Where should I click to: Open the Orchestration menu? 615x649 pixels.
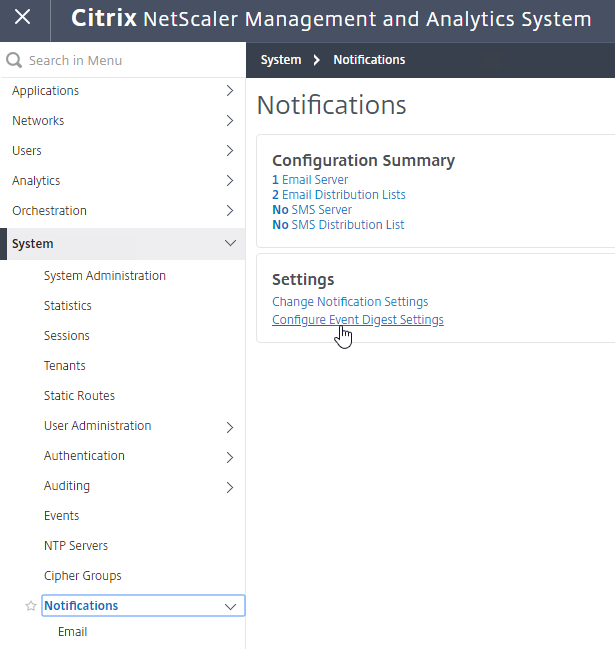pos(49,211)
